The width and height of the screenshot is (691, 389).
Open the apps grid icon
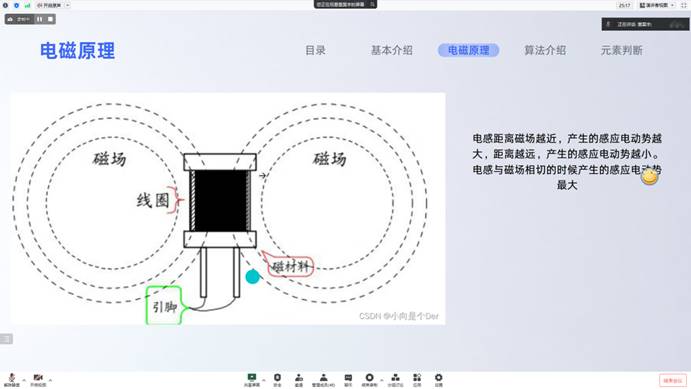(x=417, y=380)
